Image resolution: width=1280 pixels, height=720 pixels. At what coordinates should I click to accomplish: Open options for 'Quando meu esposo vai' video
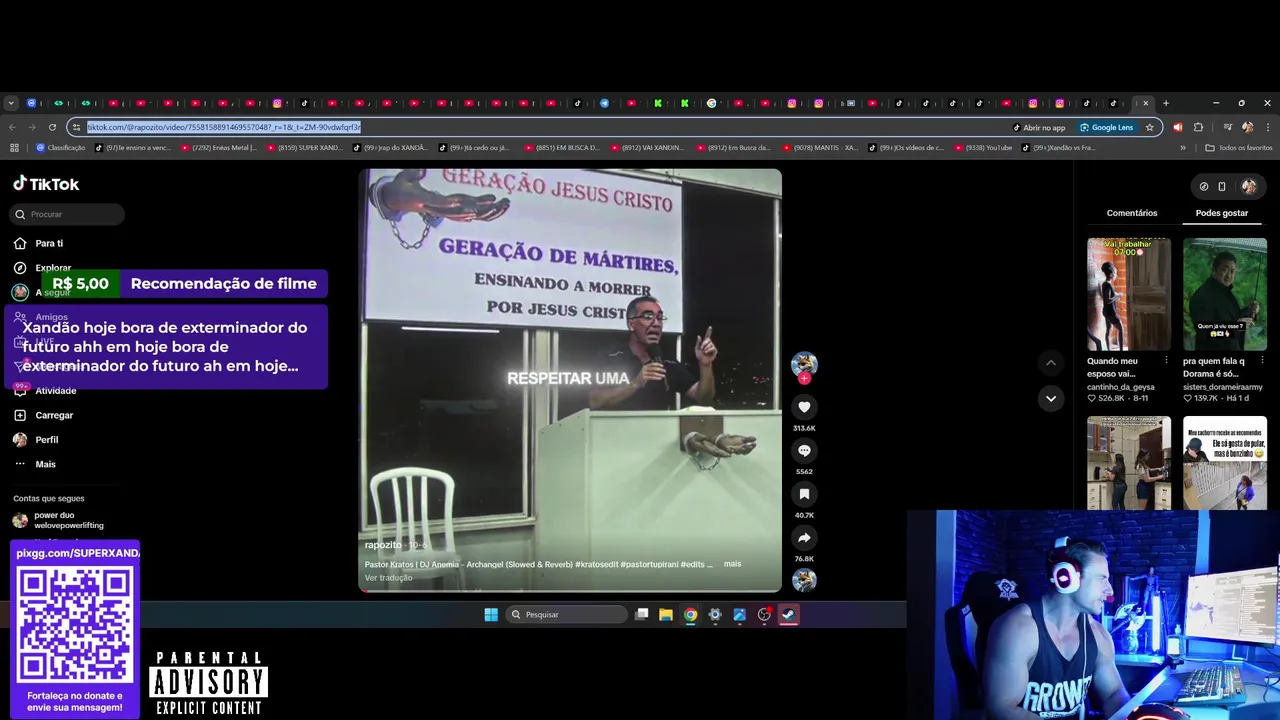(1166, 360)
